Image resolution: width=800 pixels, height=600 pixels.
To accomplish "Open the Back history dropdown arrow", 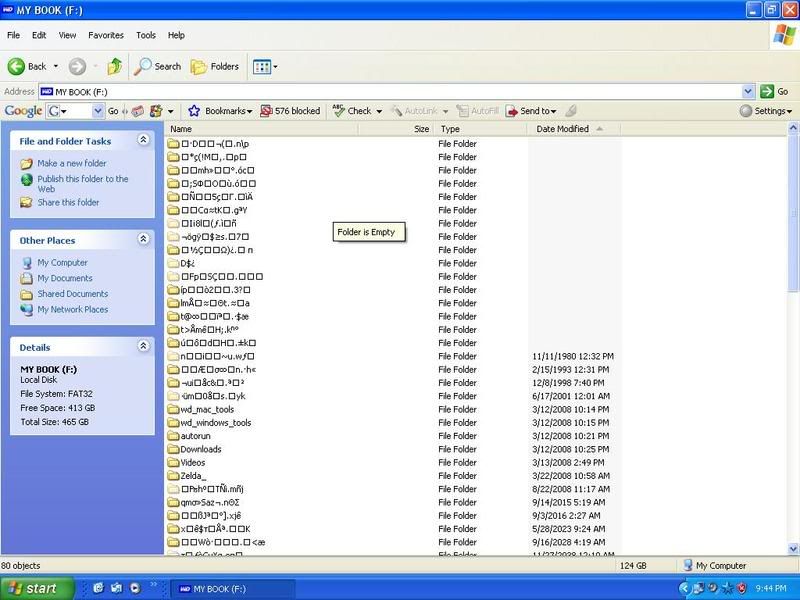I will pos(56,66).
